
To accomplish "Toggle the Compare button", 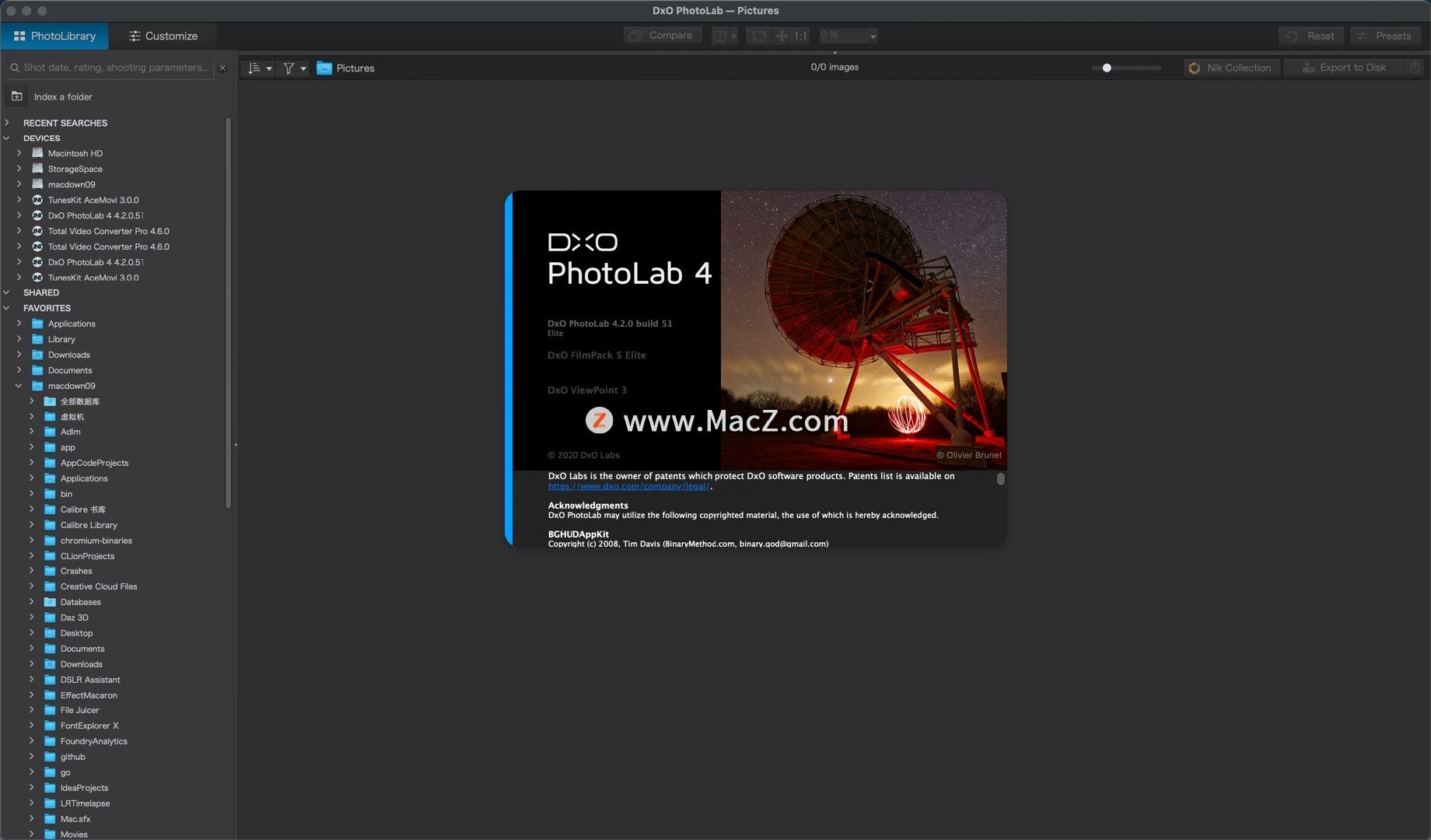I will (663, 36).
